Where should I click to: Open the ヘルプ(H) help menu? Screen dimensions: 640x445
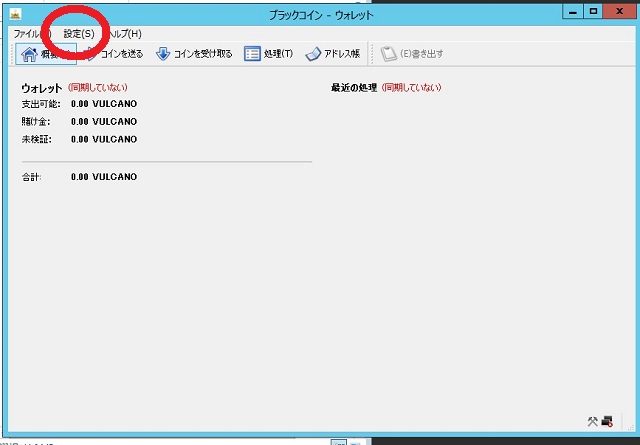[x=124, y=34]
